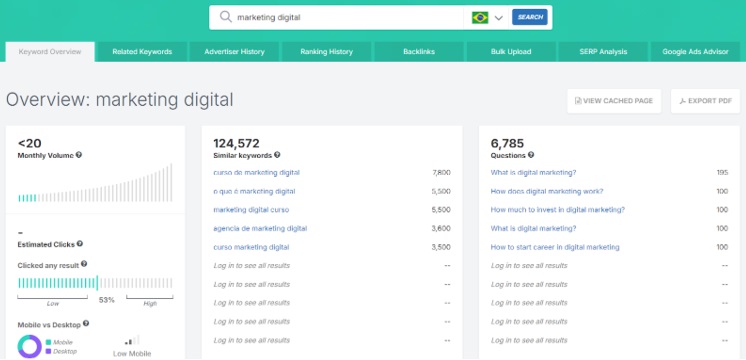Click the 53% clicked result value
This screenshot has width=746, height=360.
click(x=107, y=300)
